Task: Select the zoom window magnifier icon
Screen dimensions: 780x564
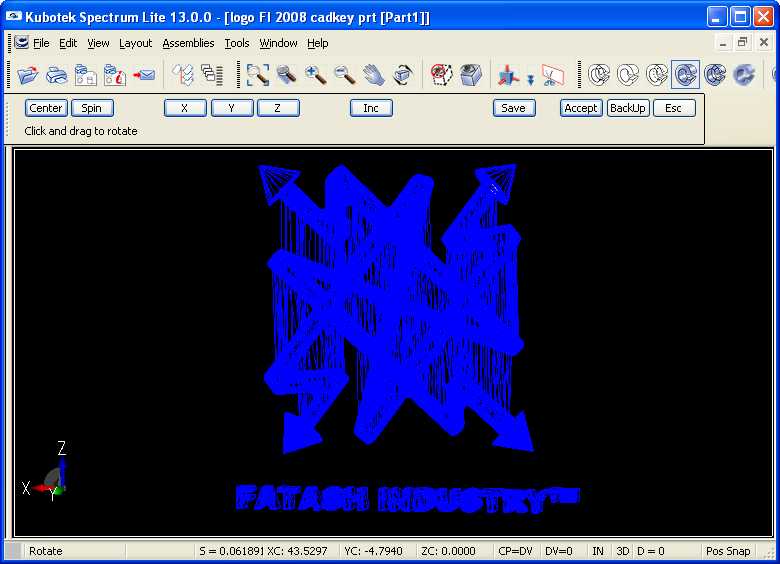Action: (258, 75)
